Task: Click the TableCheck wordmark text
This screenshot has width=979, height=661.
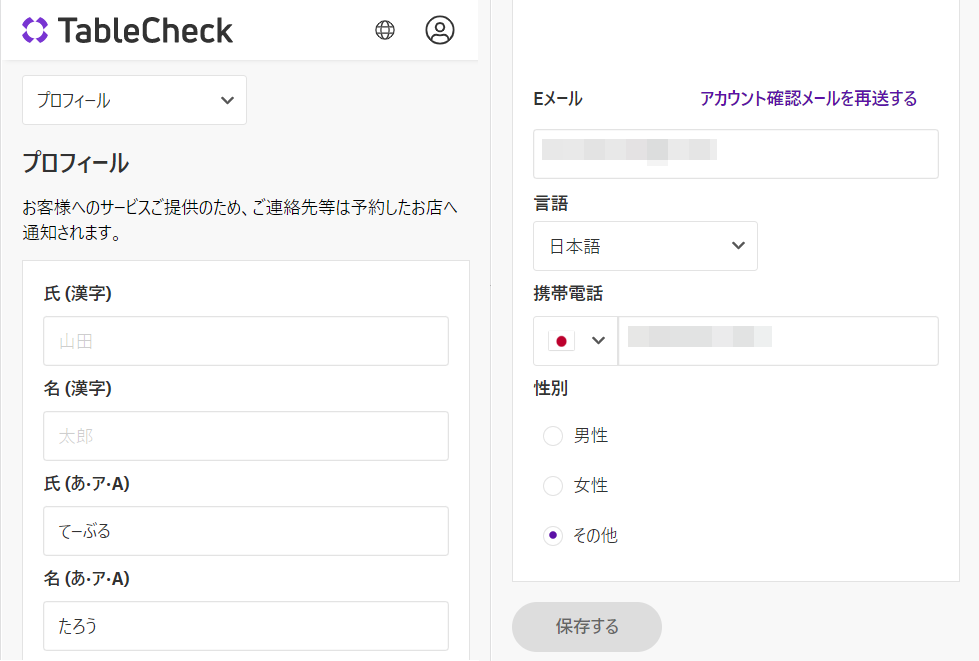Action: pos(145,30)
